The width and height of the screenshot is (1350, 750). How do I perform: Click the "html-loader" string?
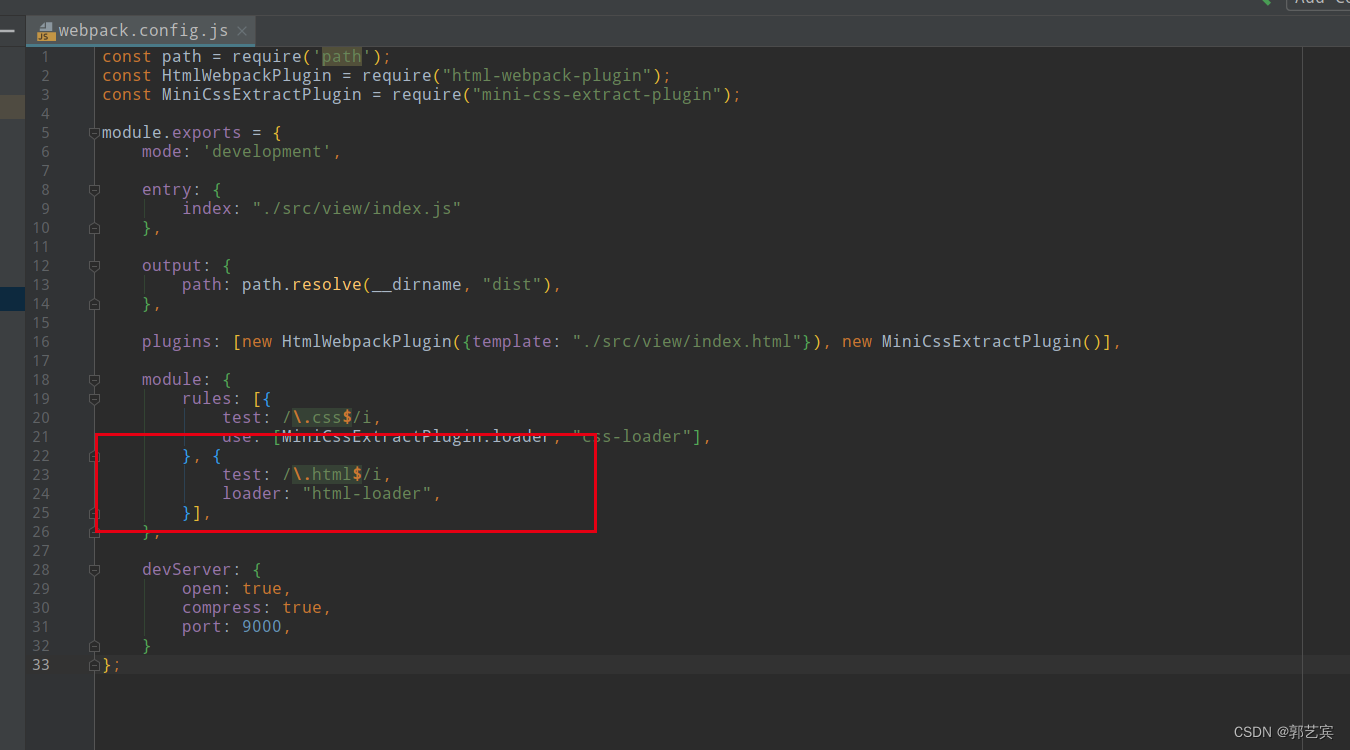[x=366, y=494]
